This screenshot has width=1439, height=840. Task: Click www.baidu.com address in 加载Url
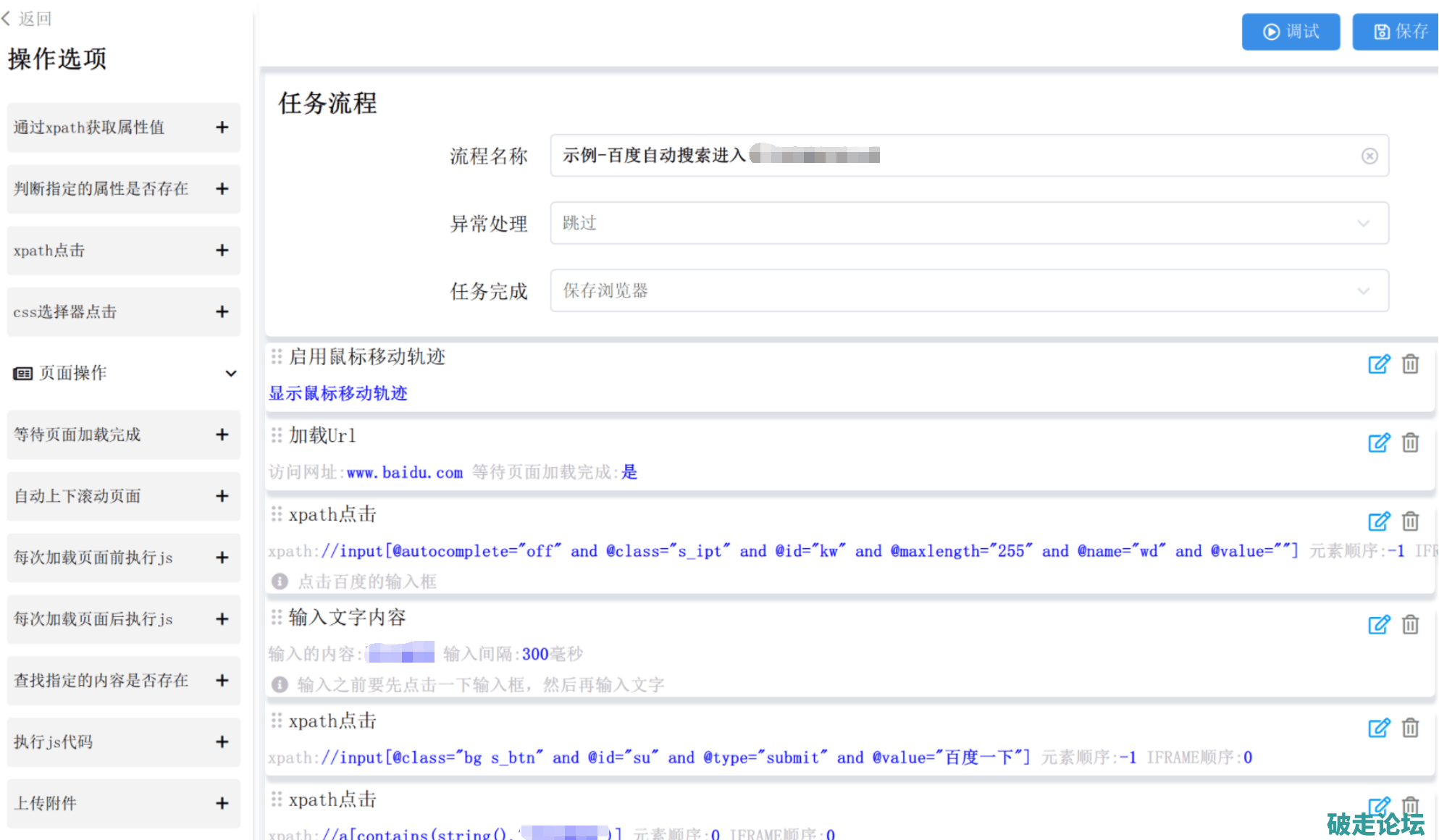click(404, 473)
